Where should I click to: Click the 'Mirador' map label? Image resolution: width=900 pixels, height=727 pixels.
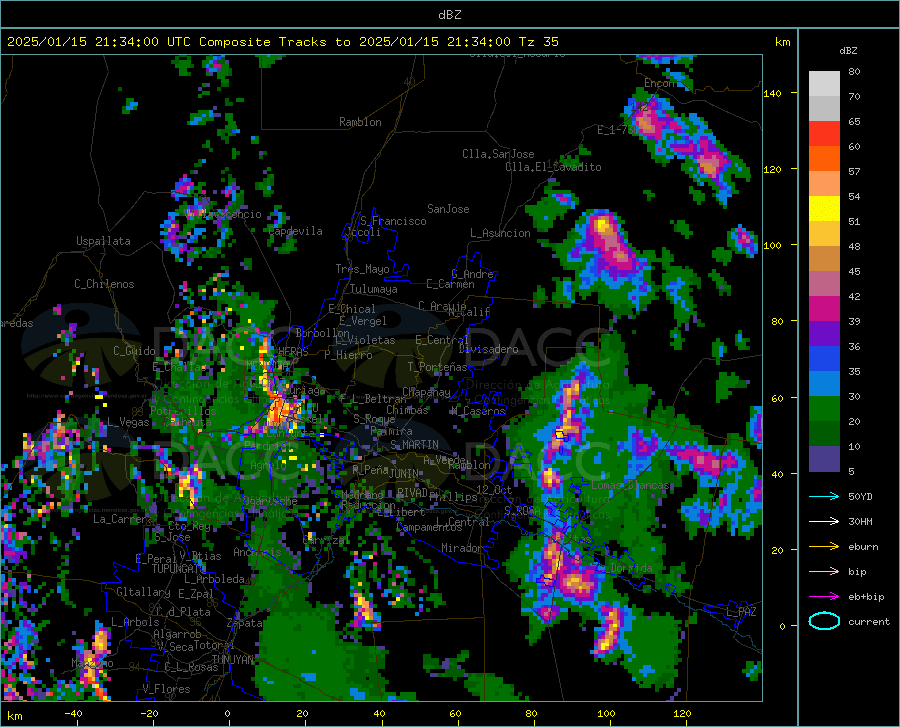[x=461, y=548]
